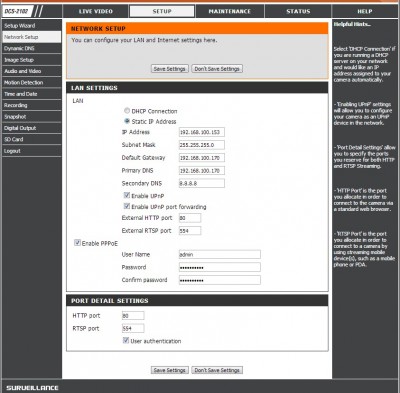
Task: Switch to the Maintenance tab
Action: (x=230, y=11)
